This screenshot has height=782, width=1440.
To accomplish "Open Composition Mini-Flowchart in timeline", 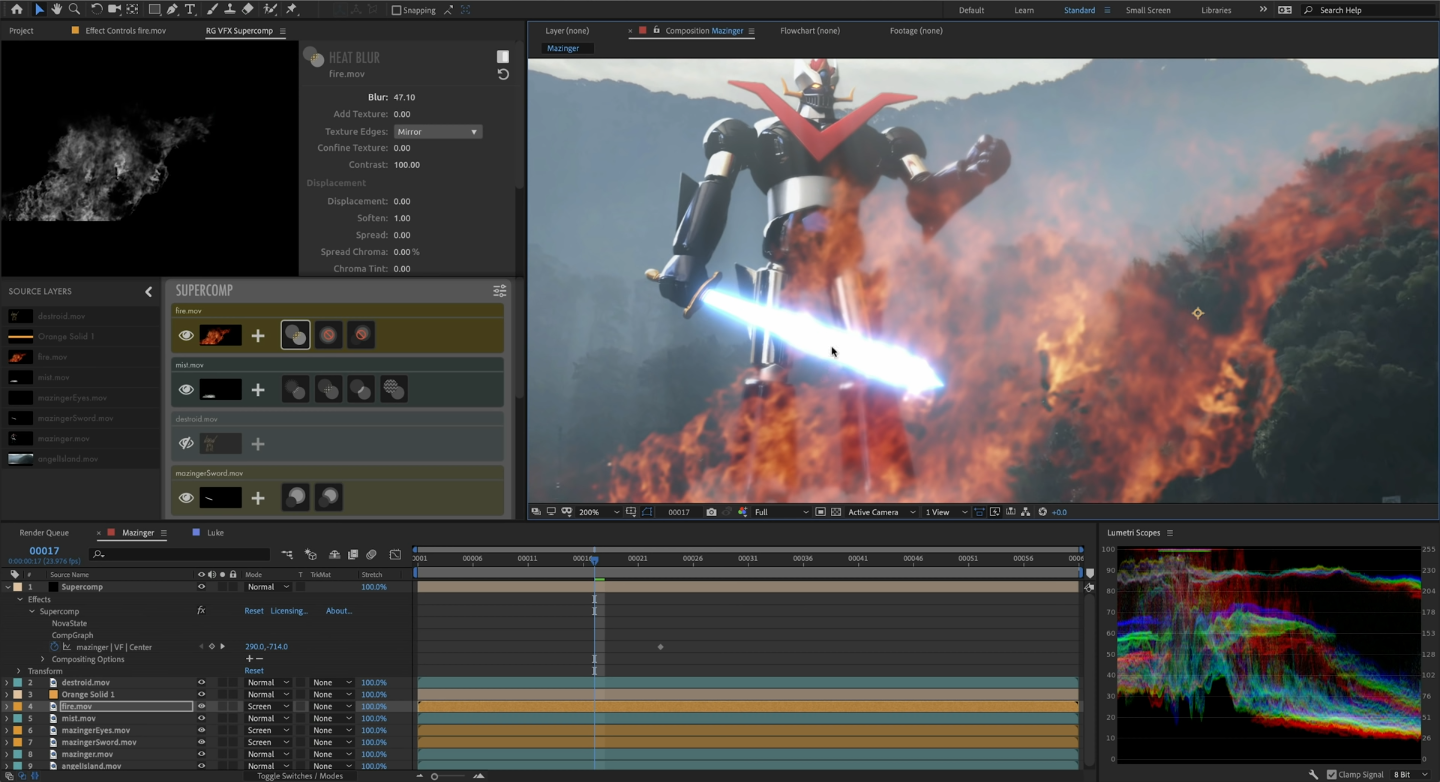I will (x=288, y=554).
